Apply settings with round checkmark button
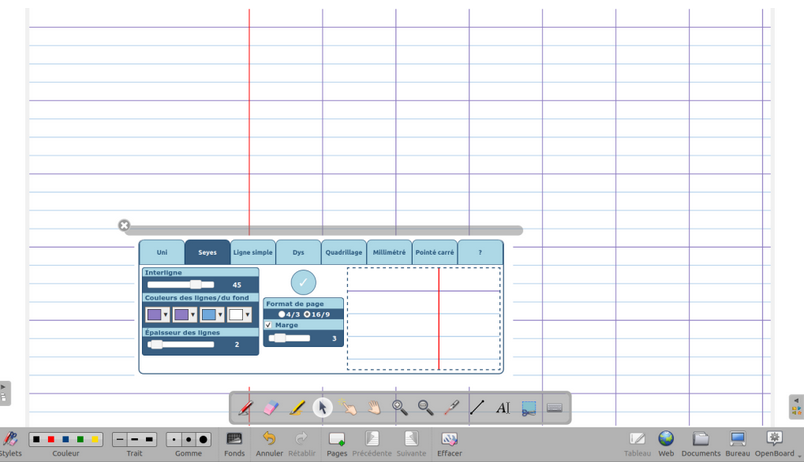The image size is (804, 462). [303, 283]
